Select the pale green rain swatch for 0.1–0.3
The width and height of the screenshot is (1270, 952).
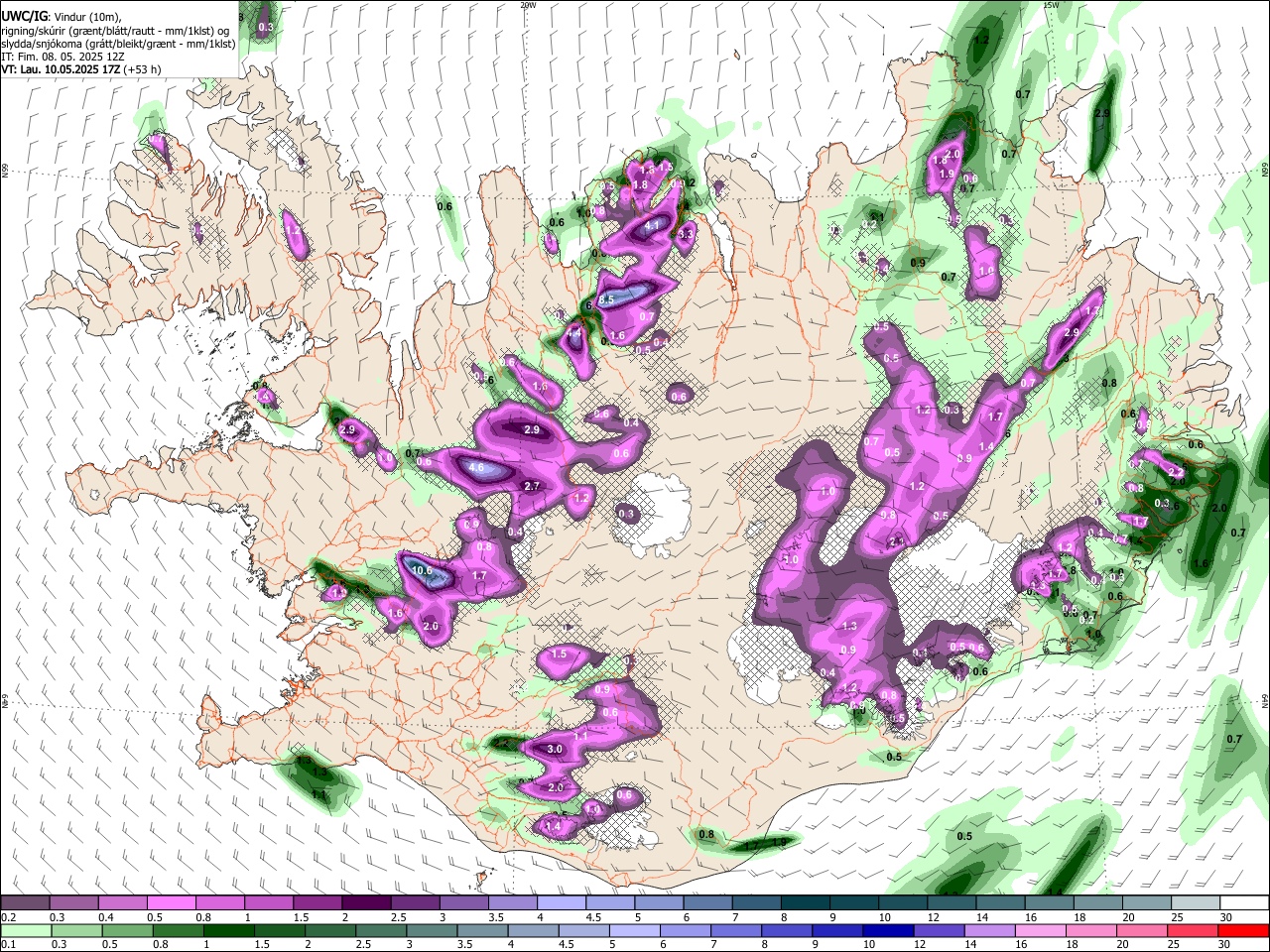(25, 930)
